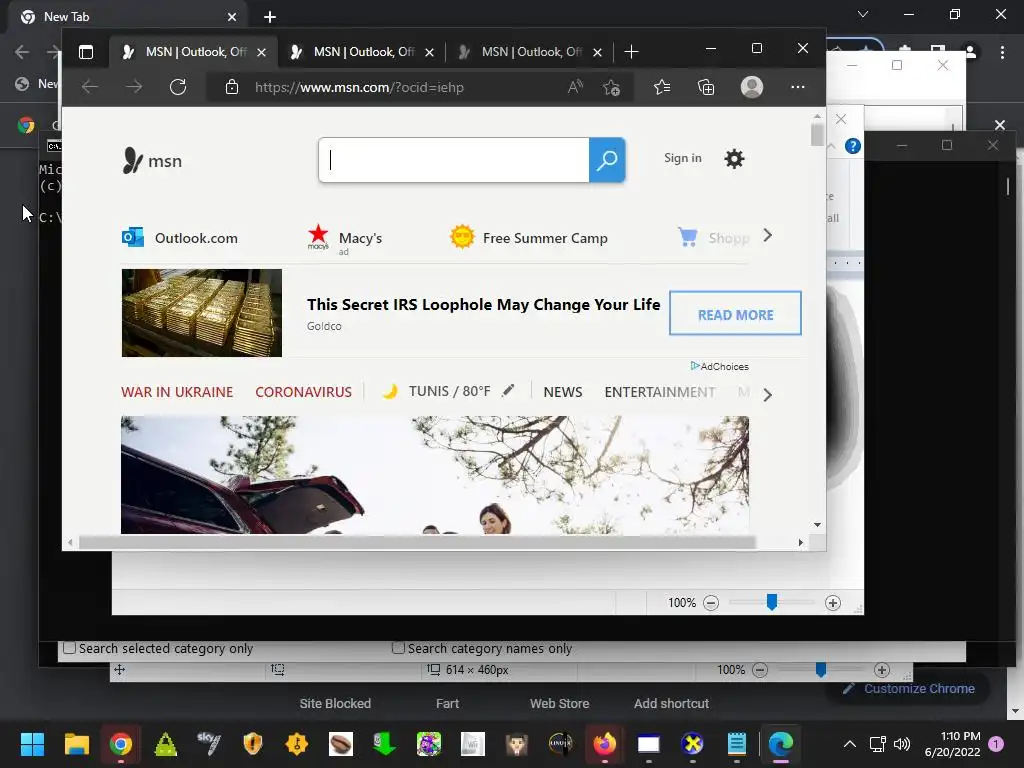1024x768 pixels.
Task: Expand more news categories chevron
Action: (767, 394)
